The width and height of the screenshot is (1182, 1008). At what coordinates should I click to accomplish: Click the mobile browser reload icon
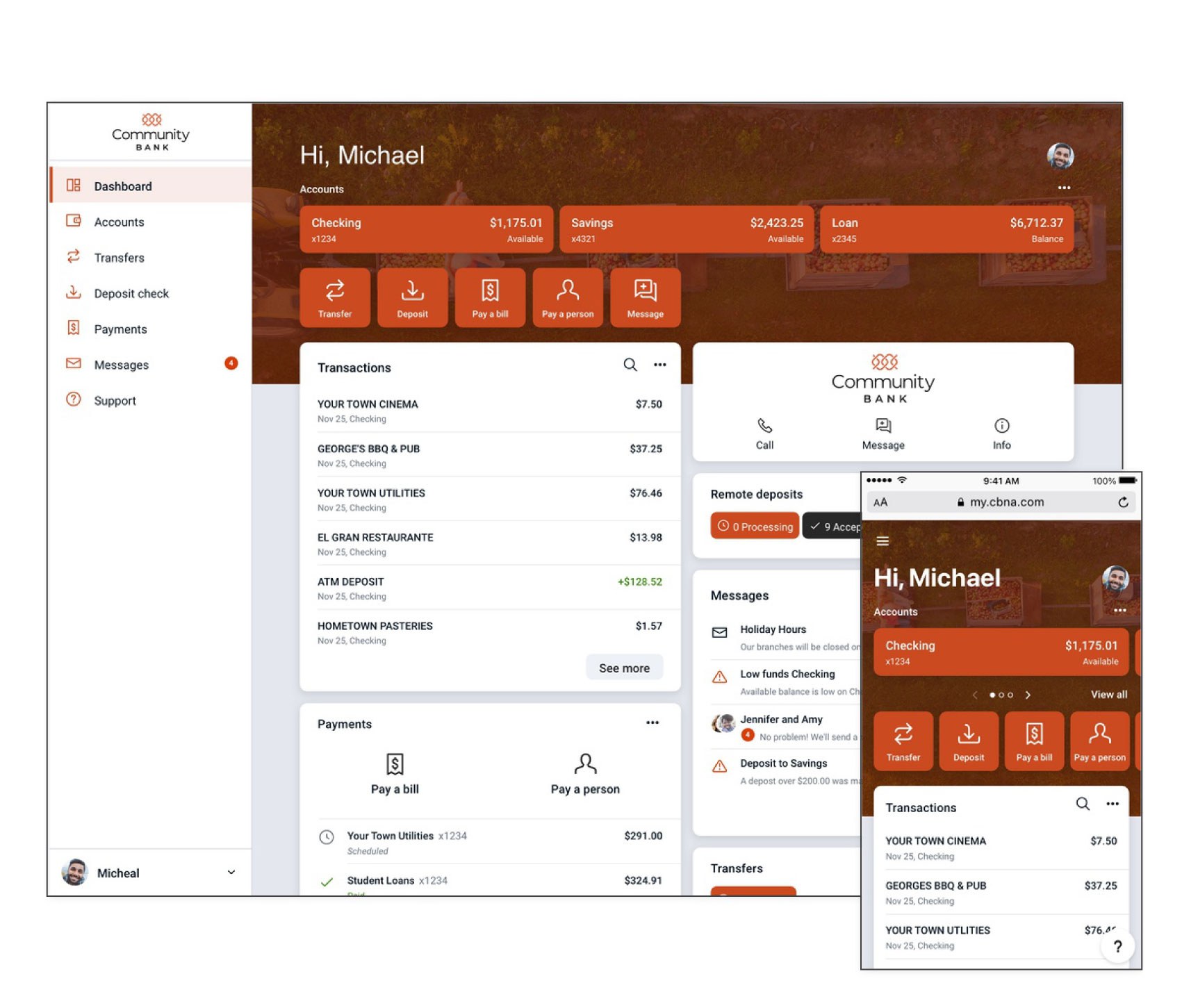pos(1123,502)
